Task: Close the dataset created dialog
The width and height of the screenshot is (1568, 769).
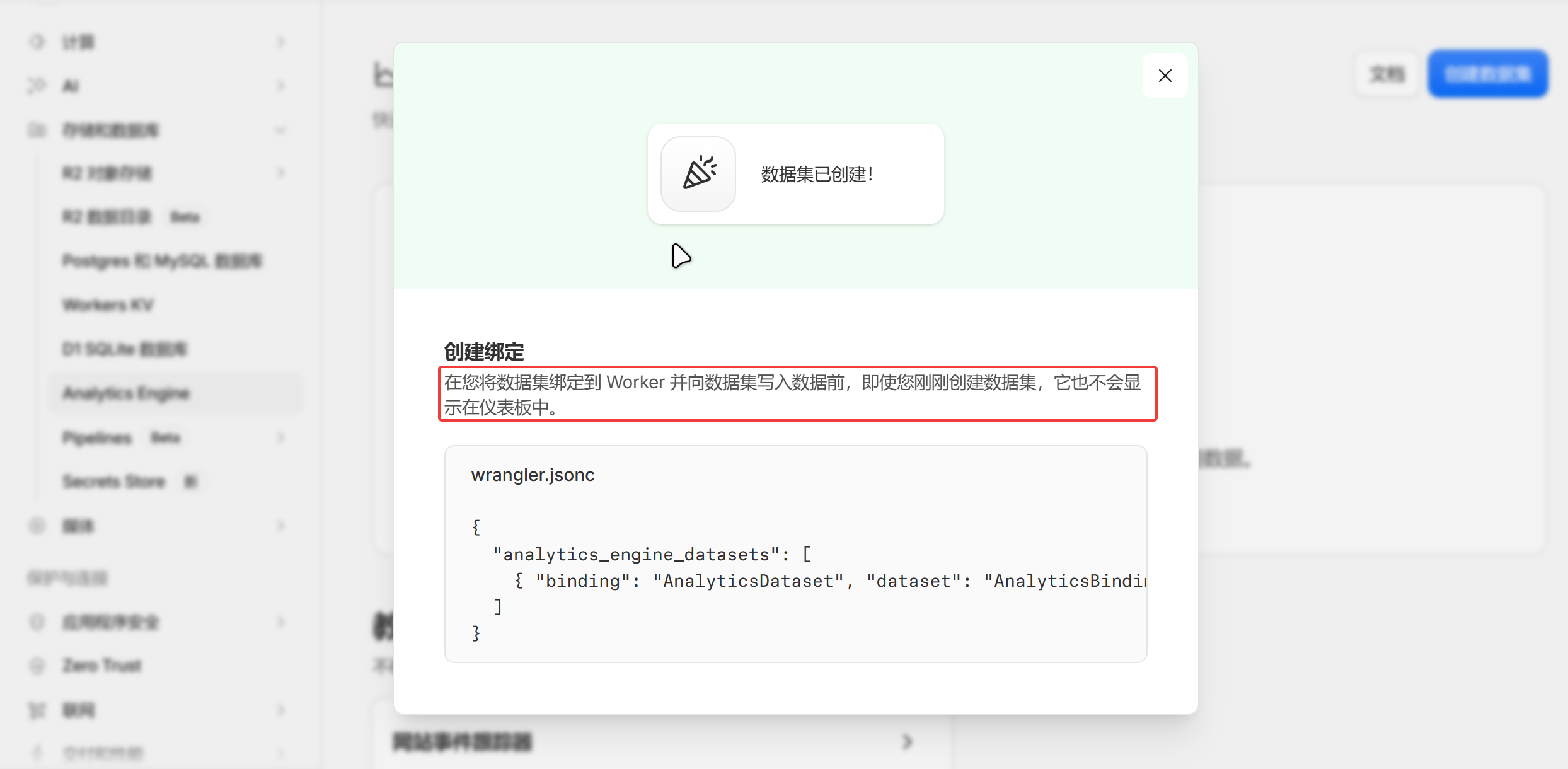Action: click(x=1165, y=76)
